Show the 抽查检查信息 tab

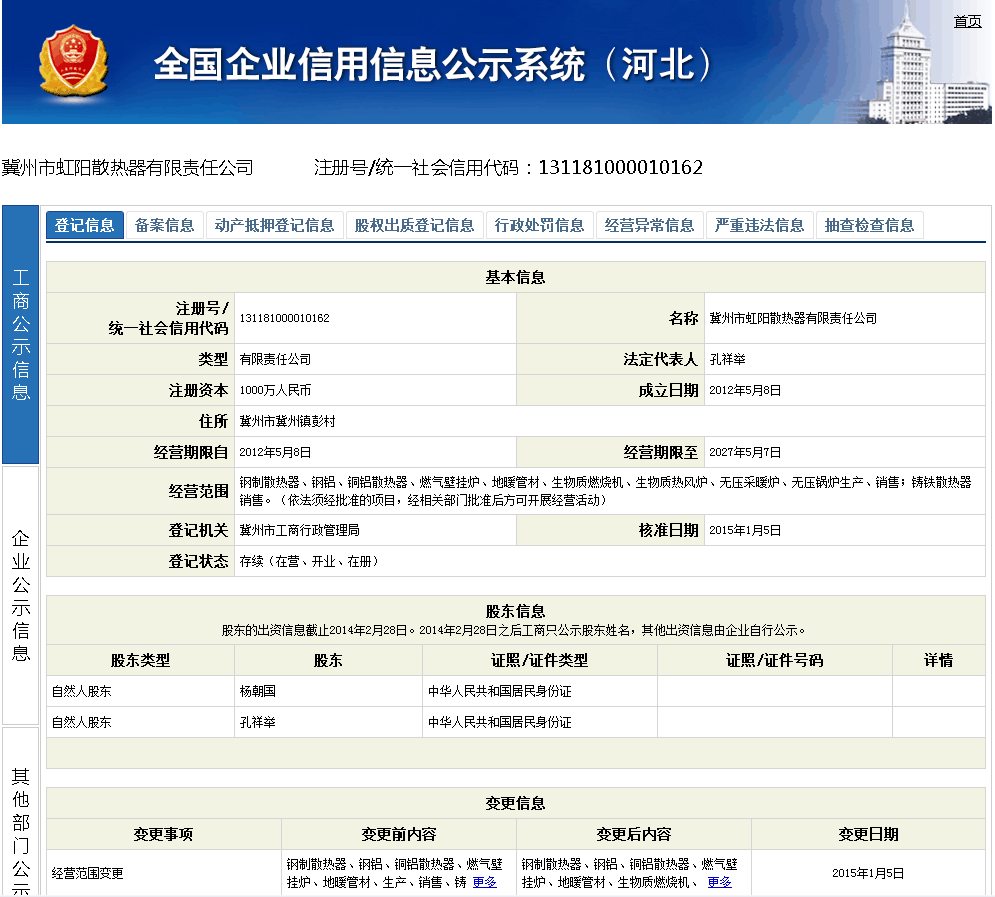[869, 225]
